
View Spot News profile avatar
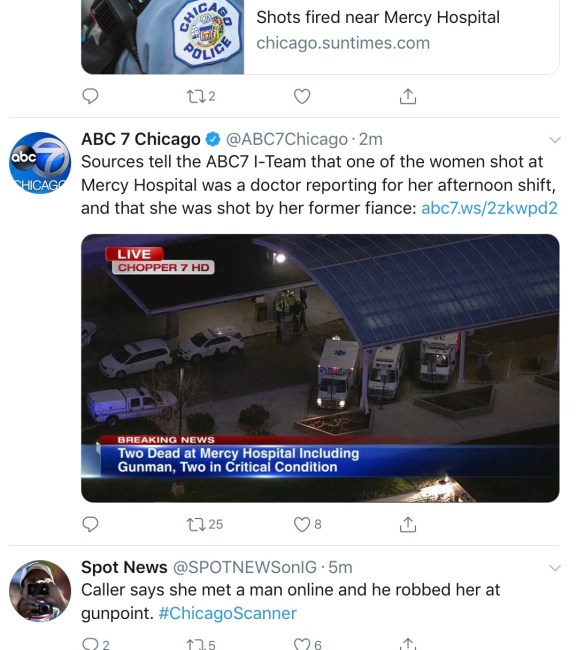tap(40, 591)
